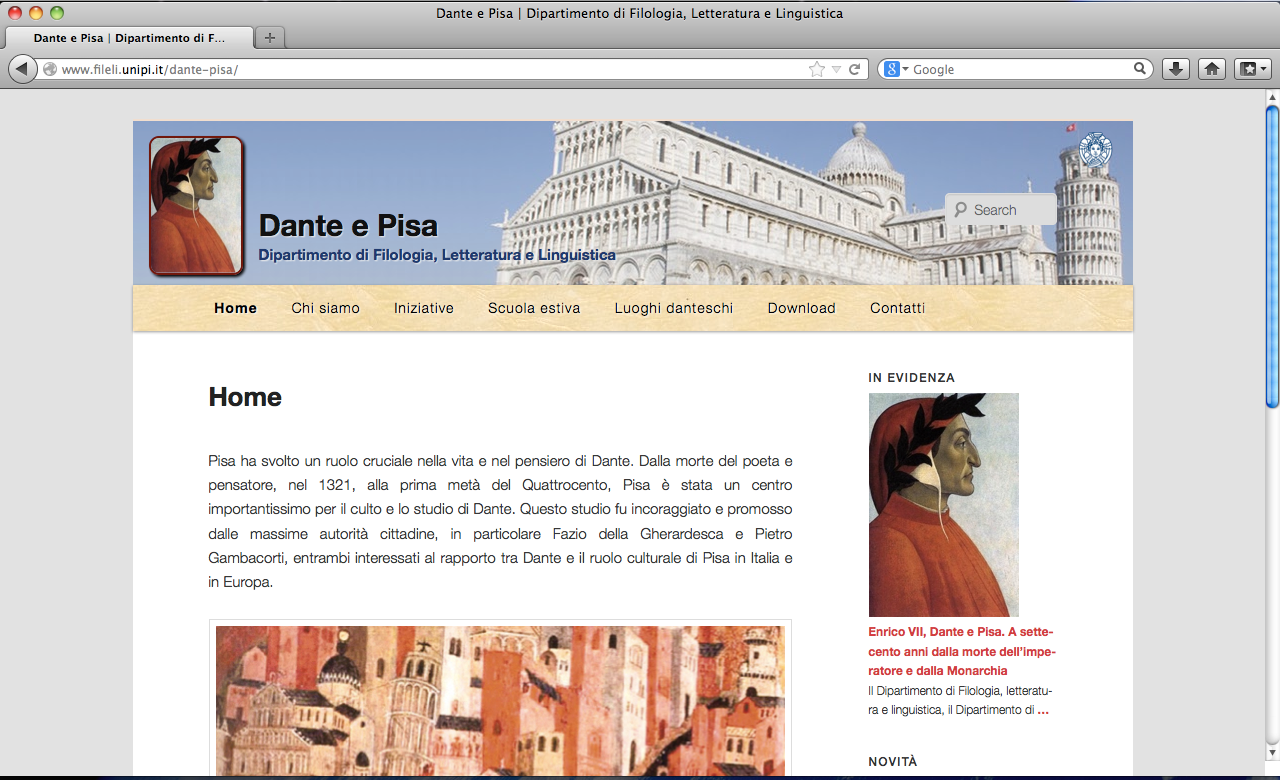Screen dimensions: 1280x780
Task: Click the yellow minimize window button
Action: click(x=36, y=13)
